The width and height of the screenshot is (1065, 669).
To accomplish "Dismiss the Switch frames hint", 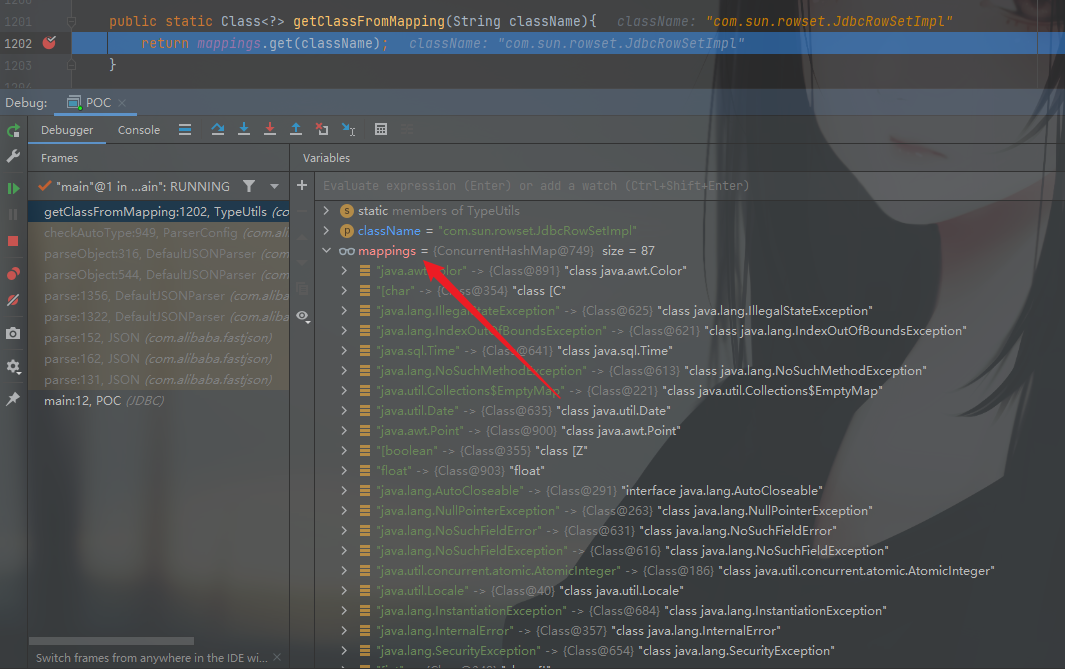I will click(276, 657).
